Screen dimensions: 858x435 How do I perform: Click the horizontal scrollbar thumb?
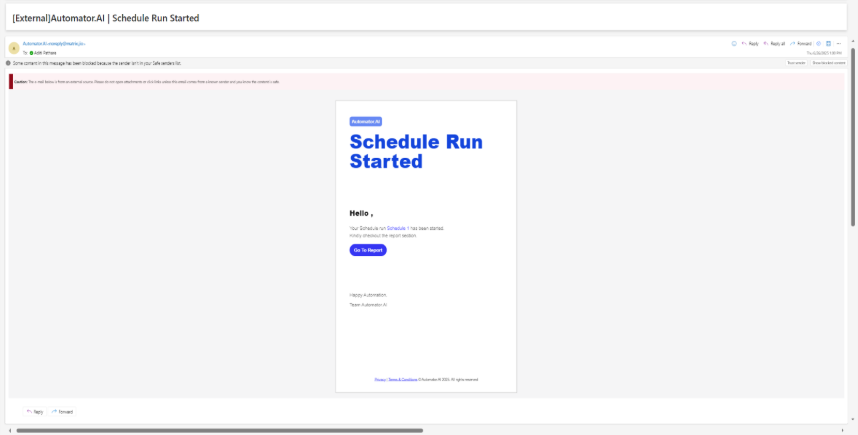tap(219, 431)
